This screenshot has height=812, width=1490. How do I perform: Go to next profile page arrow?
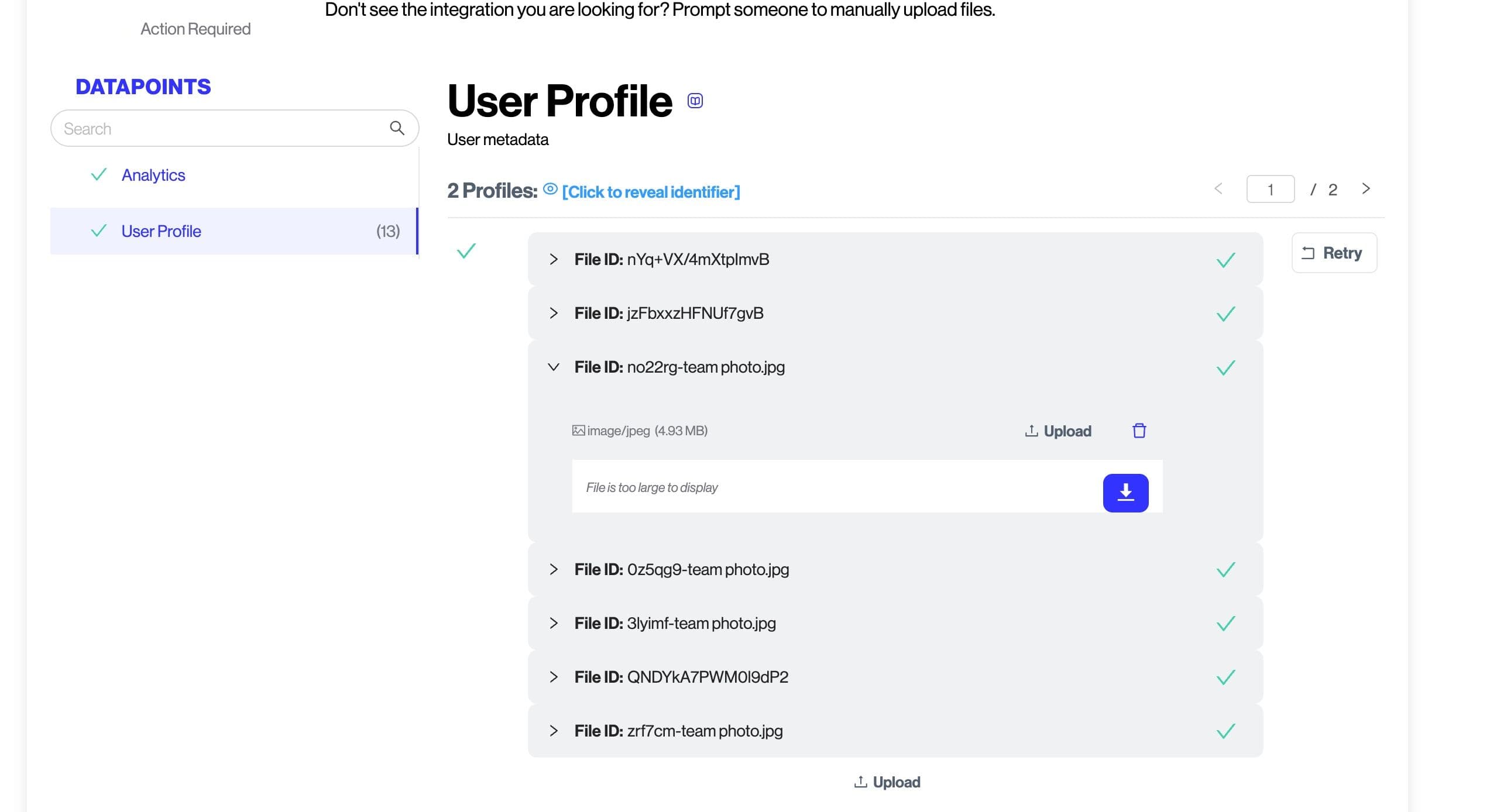click(1365, 189)
